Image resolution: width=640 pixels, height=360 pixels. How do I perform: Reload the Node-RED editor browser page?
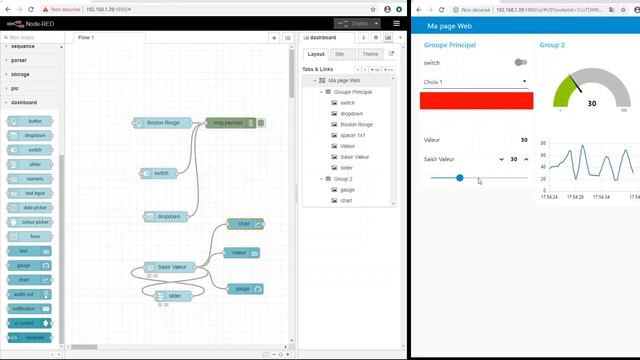click(x=31, y=9)
